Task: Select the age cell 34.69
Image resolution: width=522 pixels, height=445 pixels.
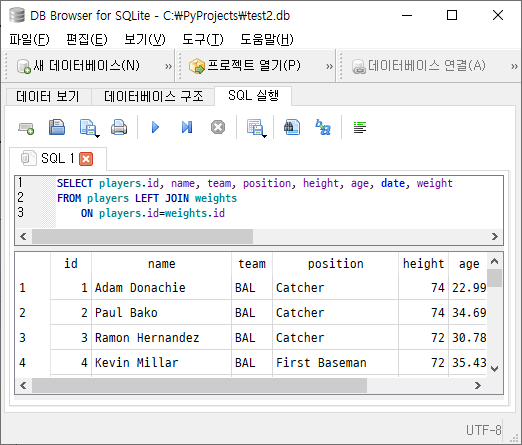Action: [468, 313]
